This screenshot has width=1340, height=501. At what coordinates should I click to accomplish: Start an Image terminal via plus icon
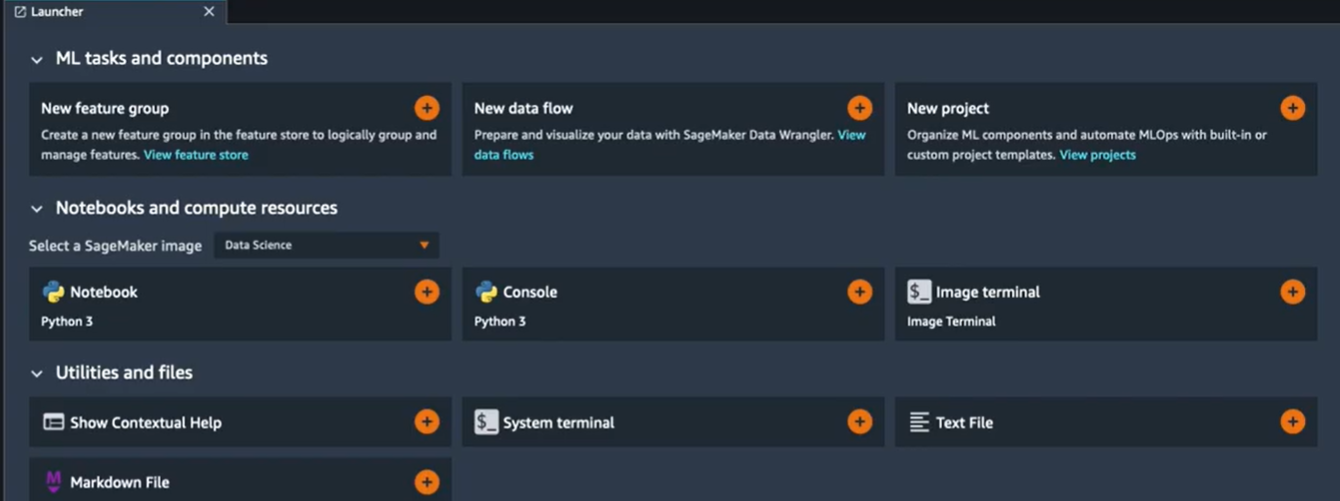click(x=1292, y=292)
